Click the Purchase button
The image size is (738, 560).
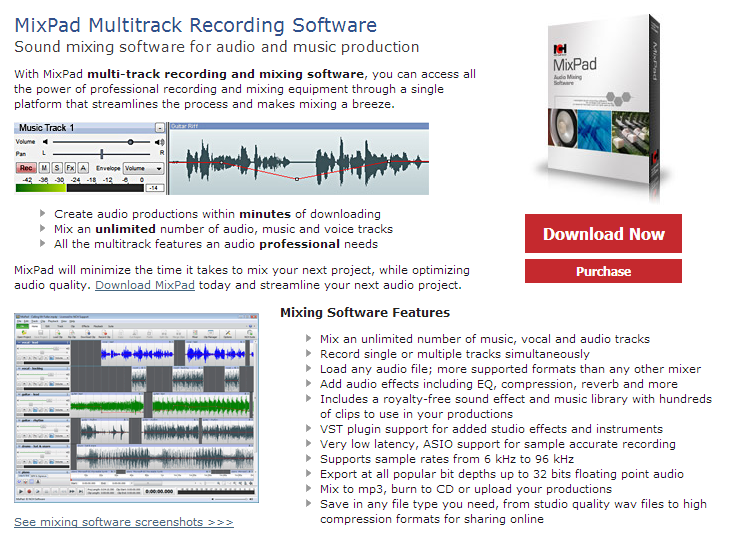point(603,271)
